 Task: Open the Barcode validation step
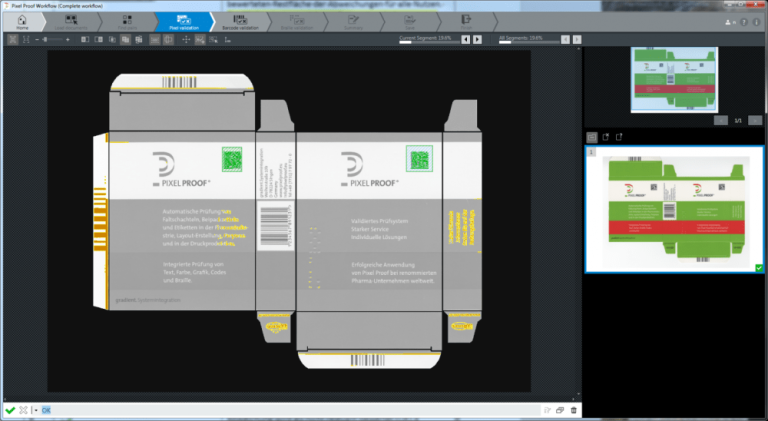pyautogui.click(x=240, y=22)
